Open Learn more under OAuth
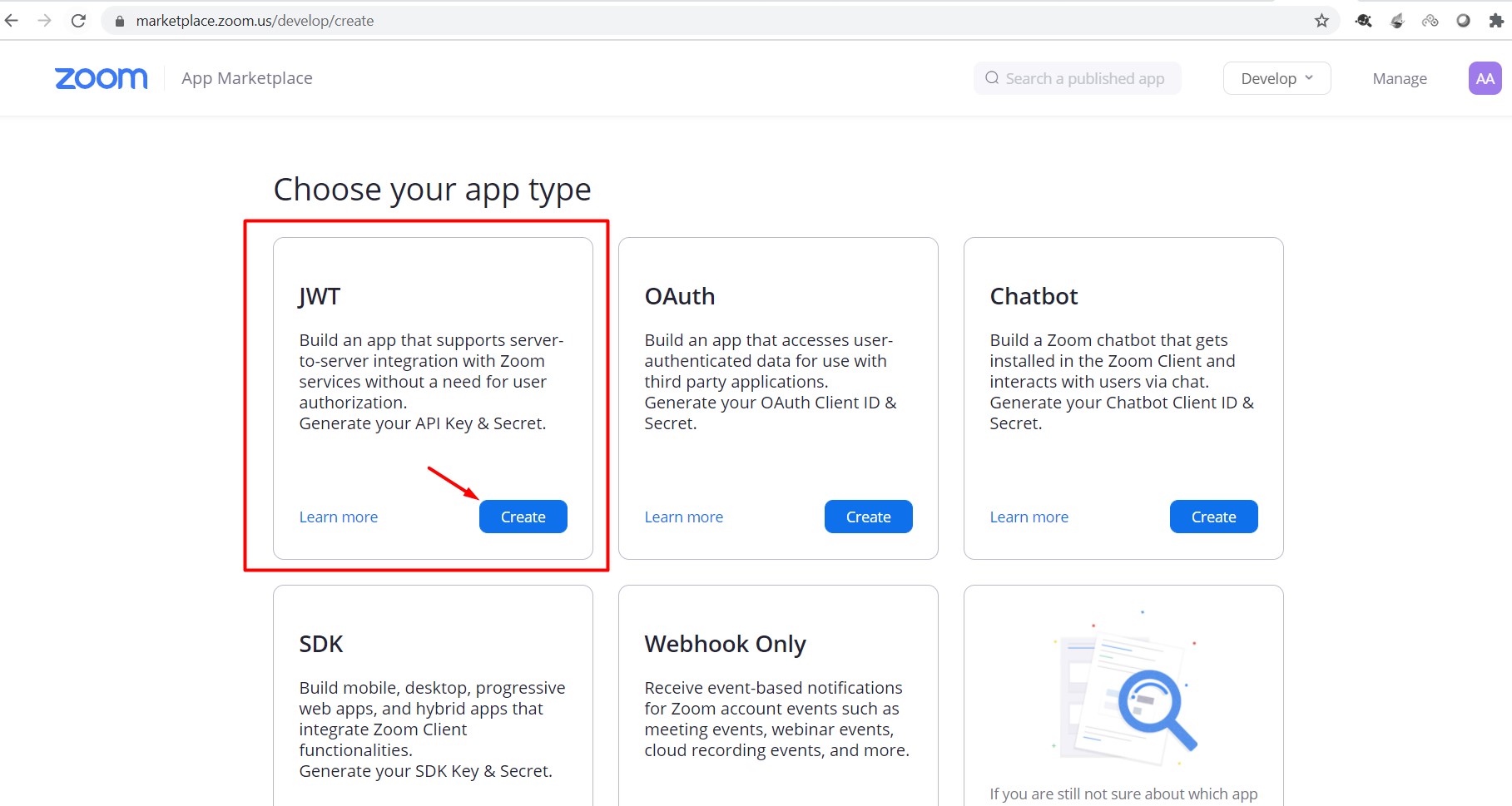Image resolution: width=1512 pixels, height=806 pixels. click(684, 517)
